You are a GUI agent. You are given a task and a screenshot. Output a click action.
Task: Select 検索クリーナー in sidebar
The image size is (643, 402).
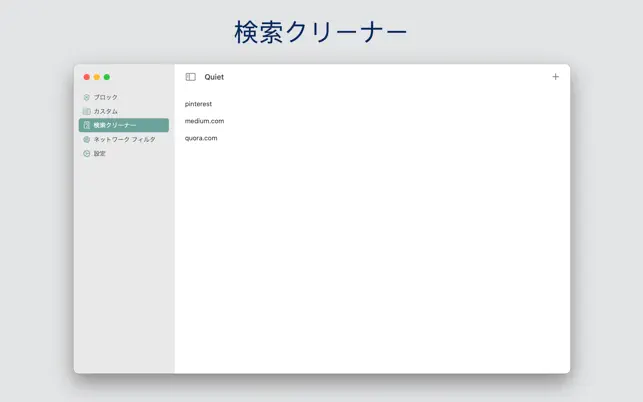[124, 125]
